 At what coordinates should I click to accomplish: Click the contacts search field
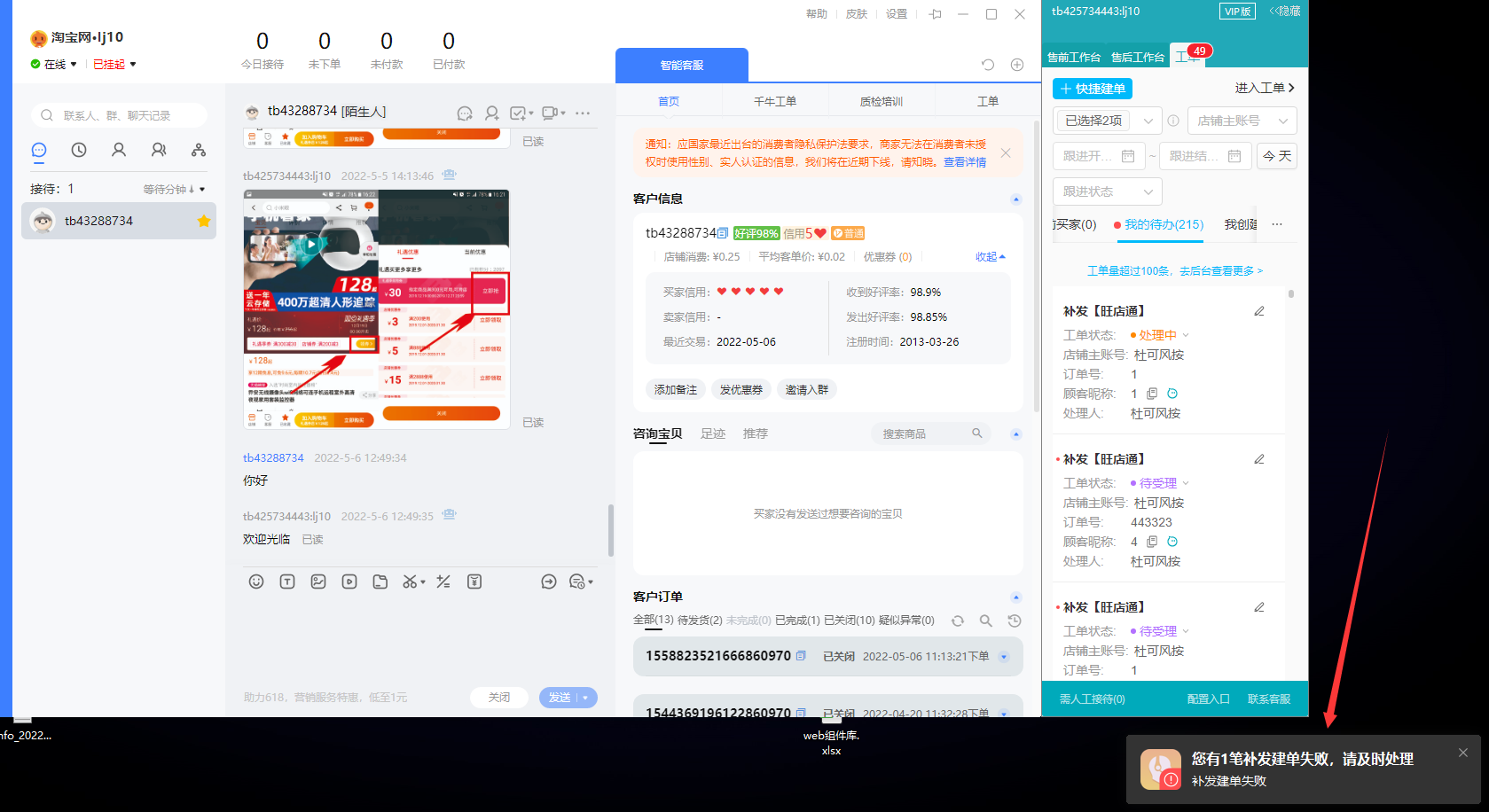119,115
